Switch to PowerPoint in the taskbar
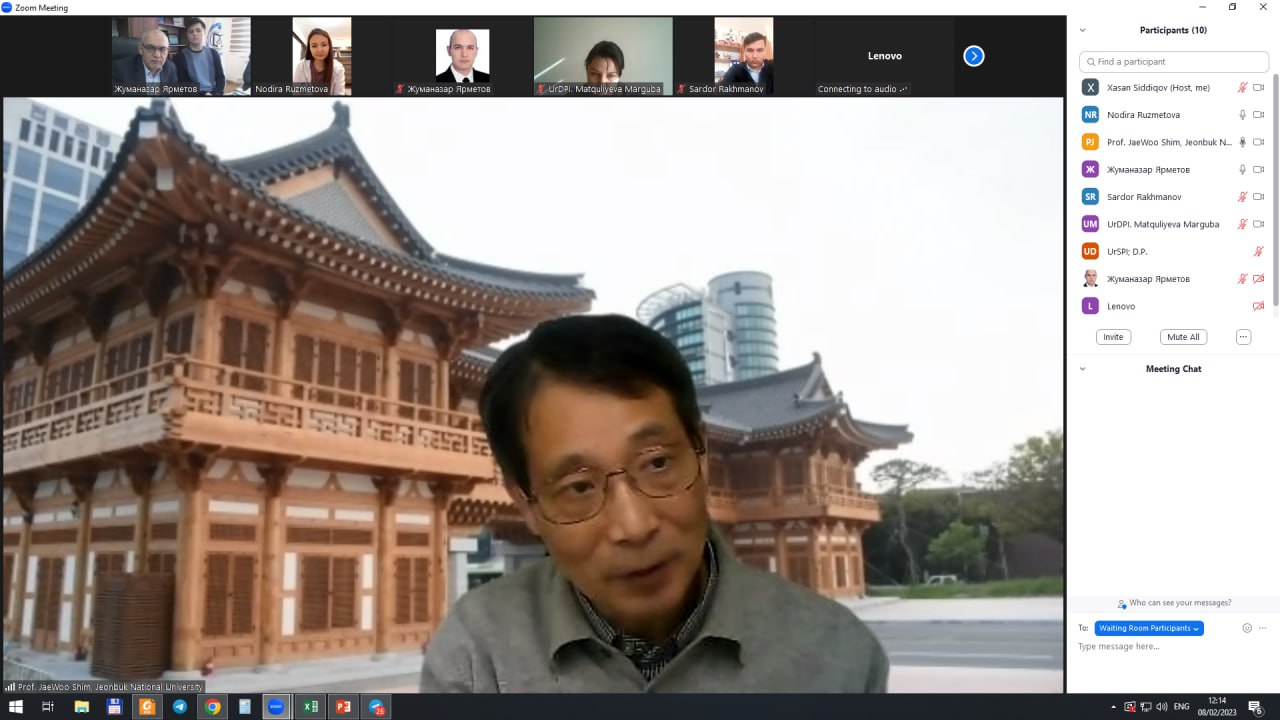1280x720 pixels. 343,707
